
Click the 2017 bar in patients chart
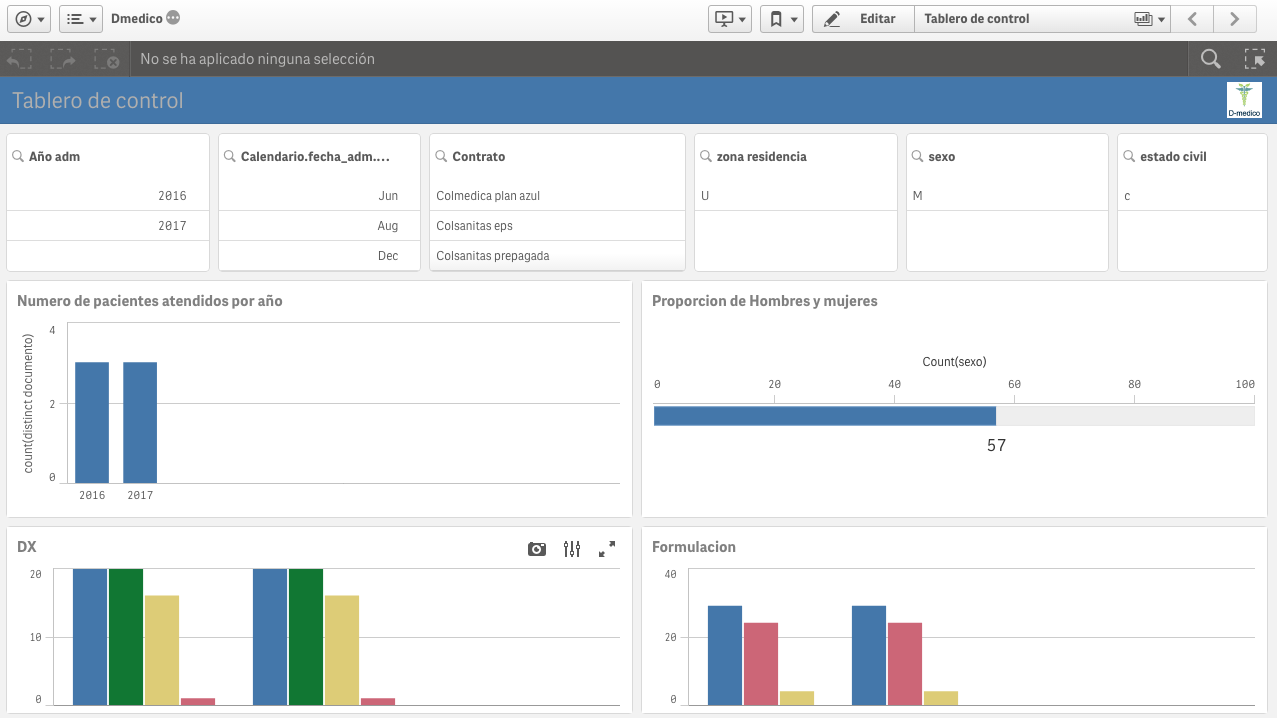[x=140, y=423]
